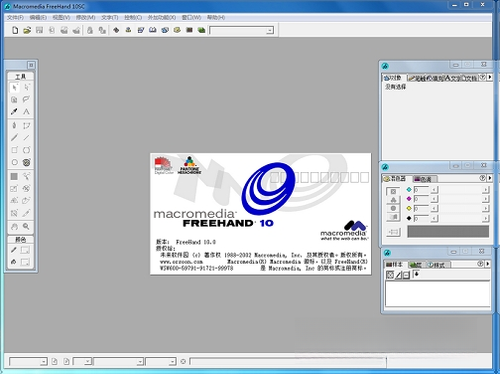Select the Ellipse tool
The width and height of the screenshot is (500, 374).
[14, 162]
